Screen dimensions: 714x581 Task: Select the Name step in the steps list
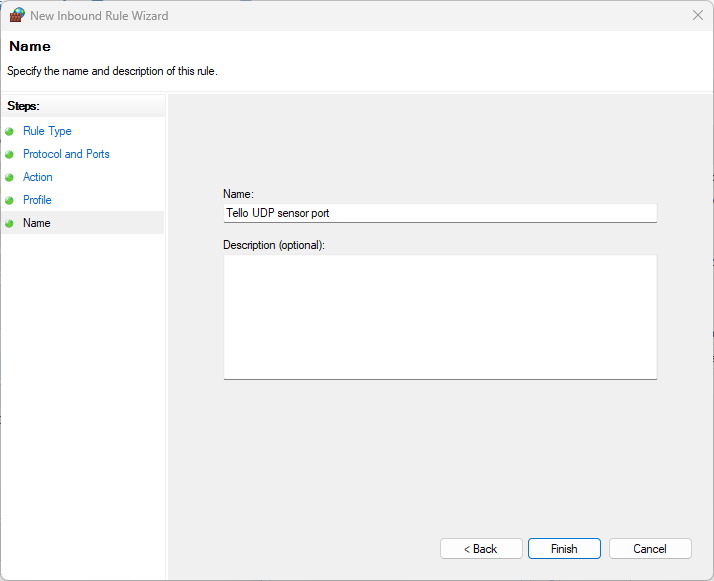click(x=37, y=223)
